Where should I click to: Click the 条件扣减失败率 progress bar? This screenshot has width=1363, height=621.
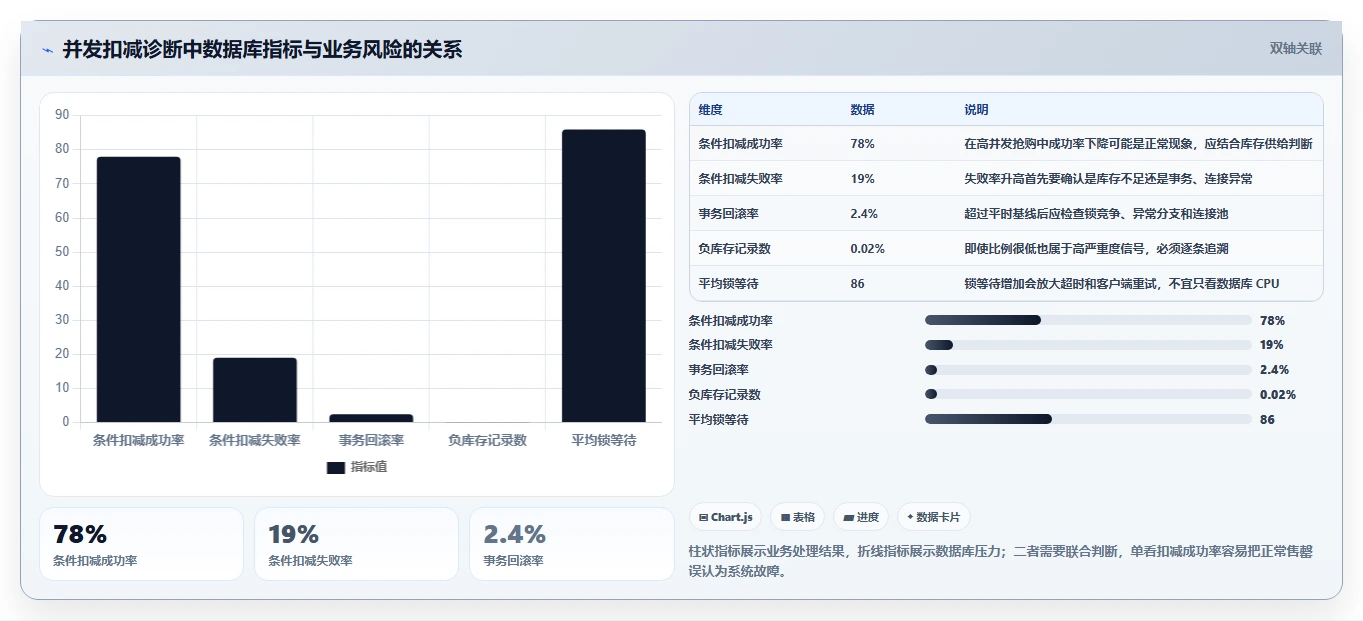click(1088, 345)
